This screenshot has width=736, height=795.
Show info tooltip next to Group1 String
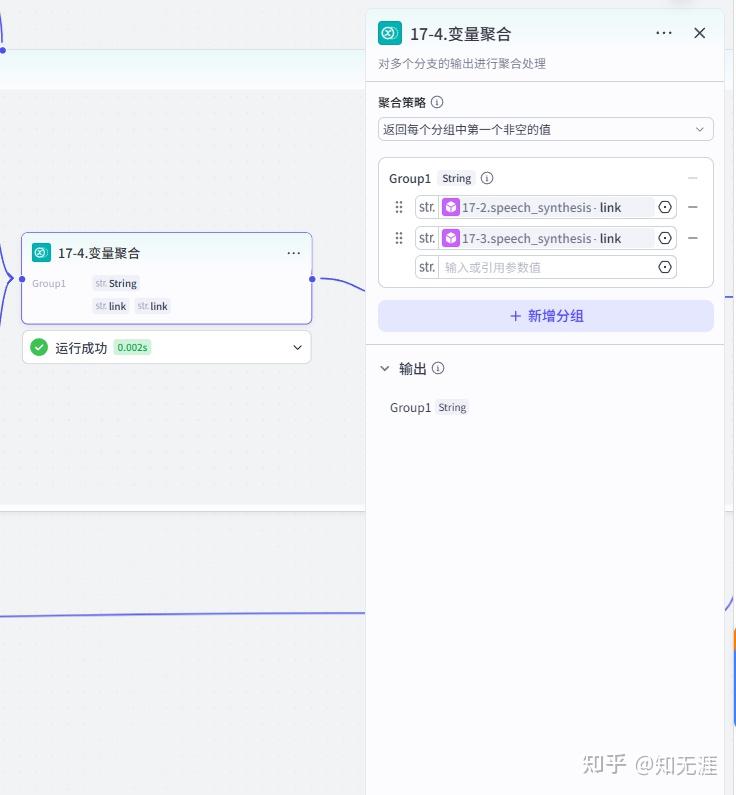487,178
